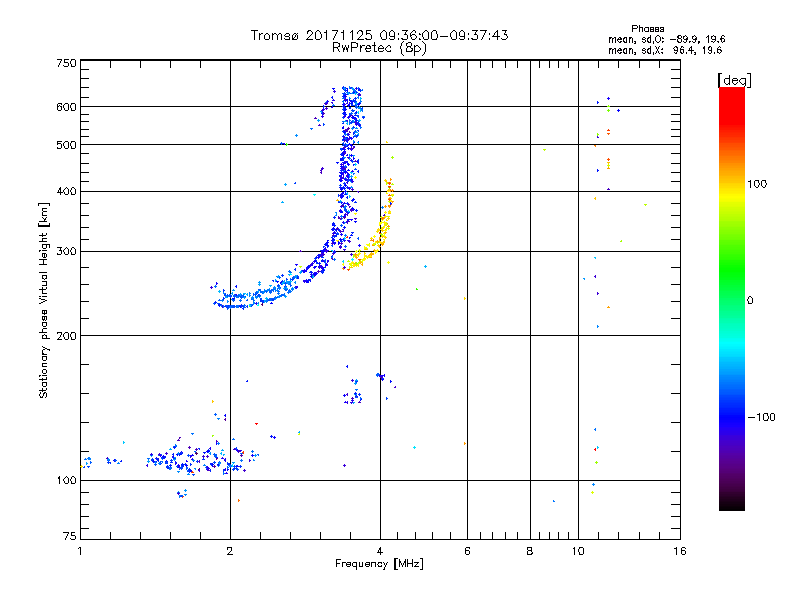Click the 'Stationary phase Virtual Height [km]' axis label
800x600 pixels.
click(44, 301)
